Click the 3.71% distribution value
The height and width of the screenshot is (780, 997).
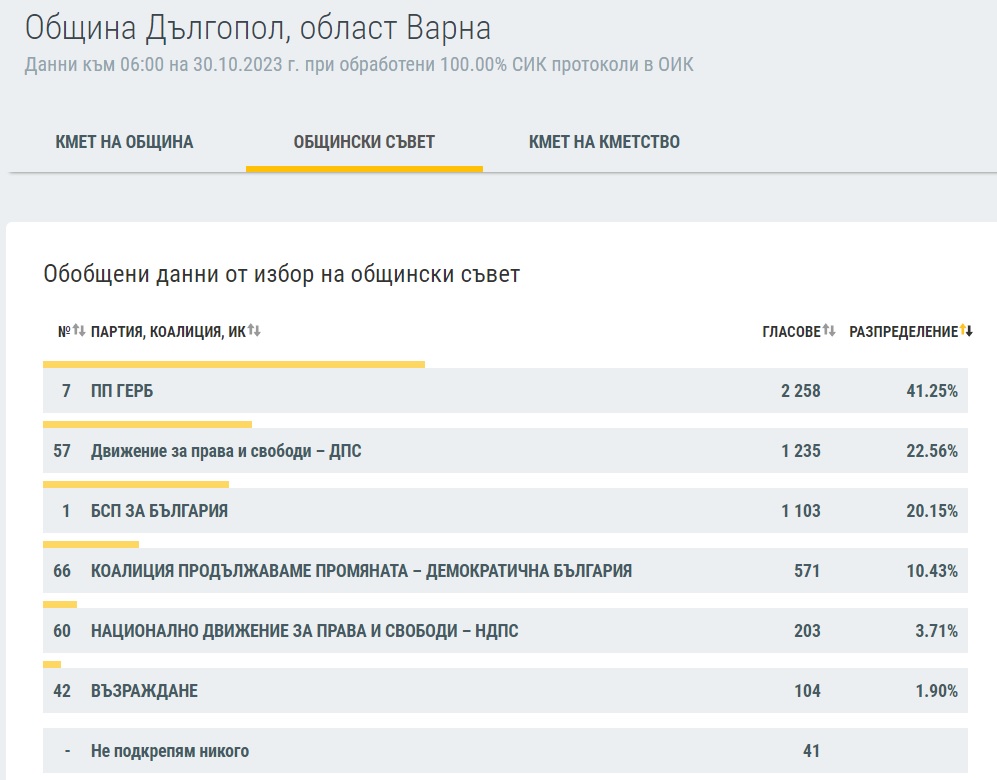937,631
